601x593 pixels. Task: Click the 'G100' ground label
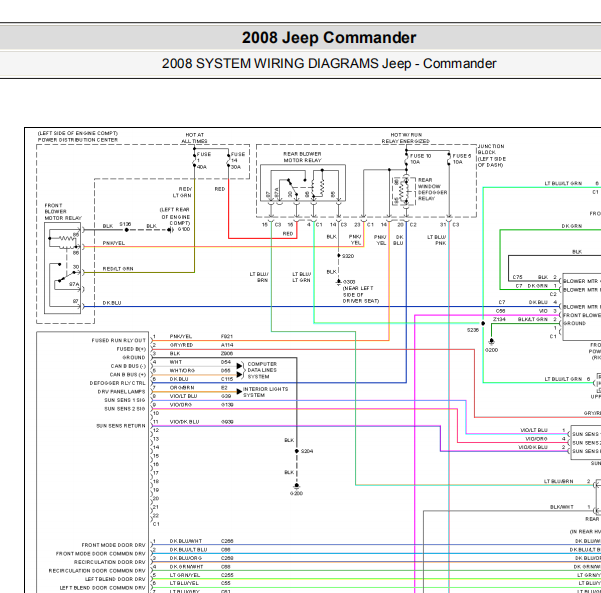[x=184, y=229]
